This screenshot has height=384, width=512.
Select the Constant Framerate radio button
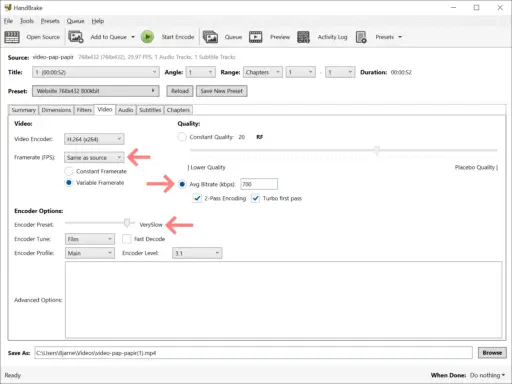(x=69, y=171)
